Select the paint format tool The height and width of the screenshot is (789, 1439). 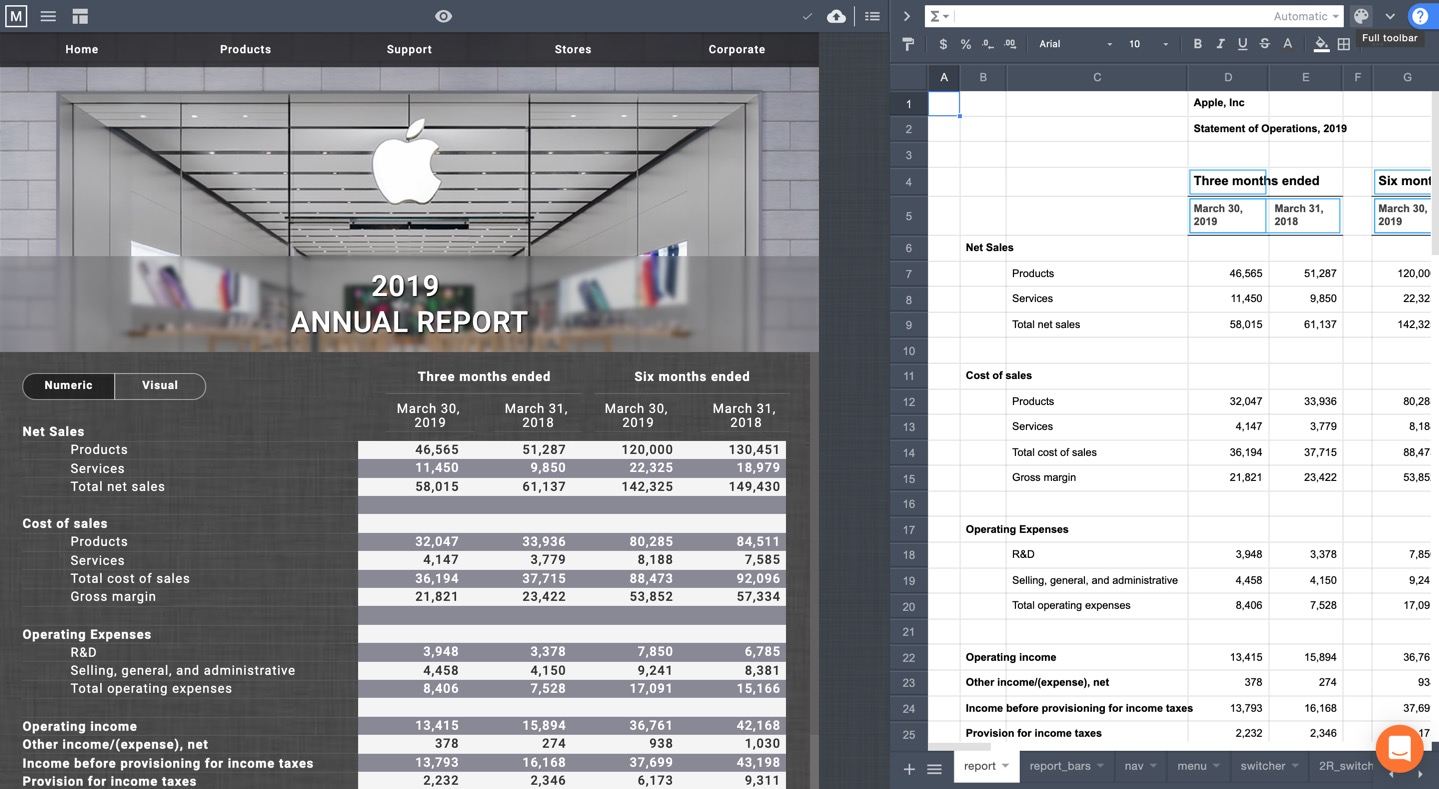908,44
